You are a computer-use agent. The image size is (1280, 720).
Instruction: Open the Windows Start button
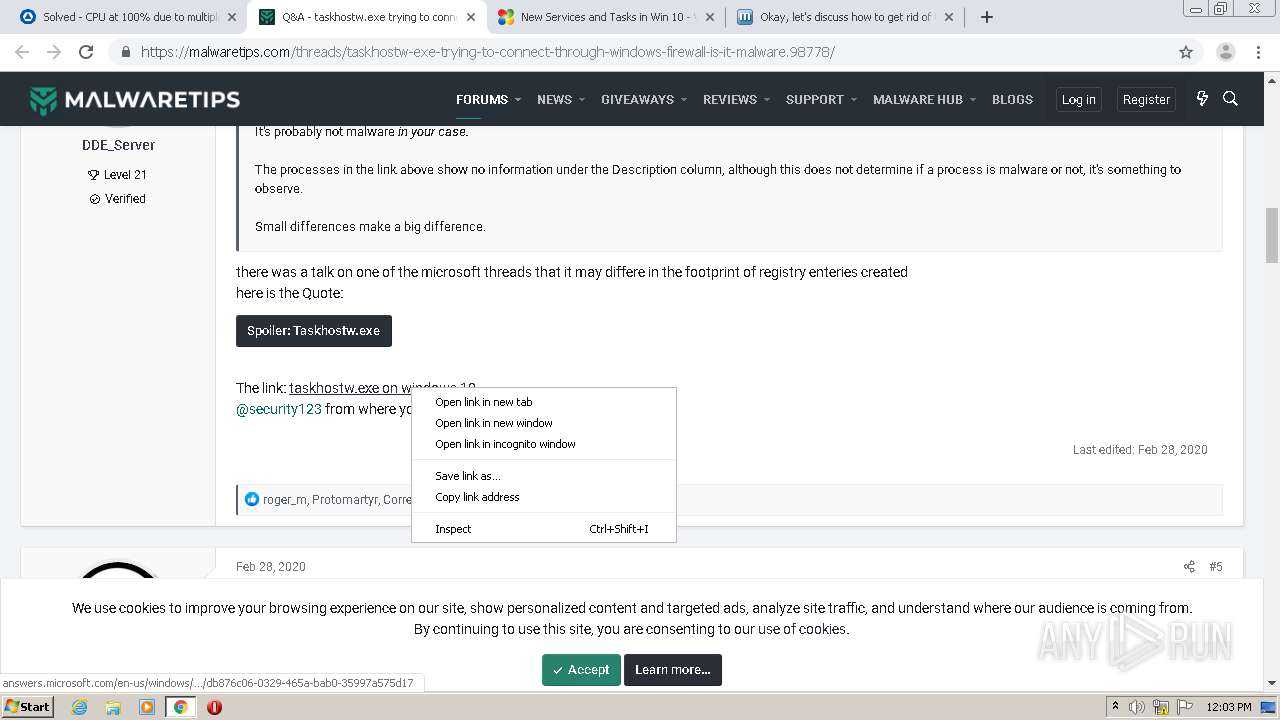point(28,707)
